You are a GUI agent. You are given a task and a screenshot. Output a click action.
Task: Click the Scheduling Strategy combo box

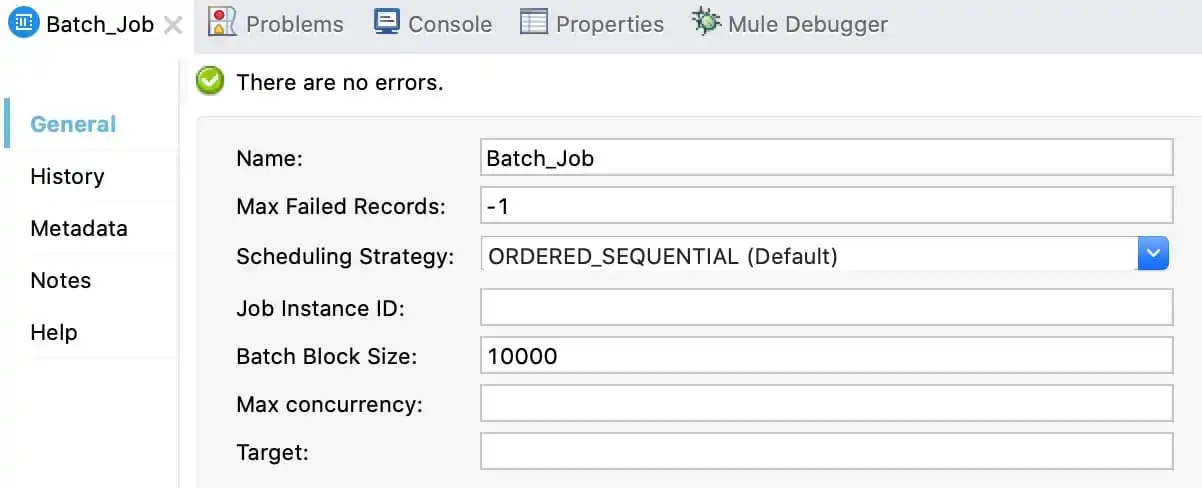coord(808,255)
